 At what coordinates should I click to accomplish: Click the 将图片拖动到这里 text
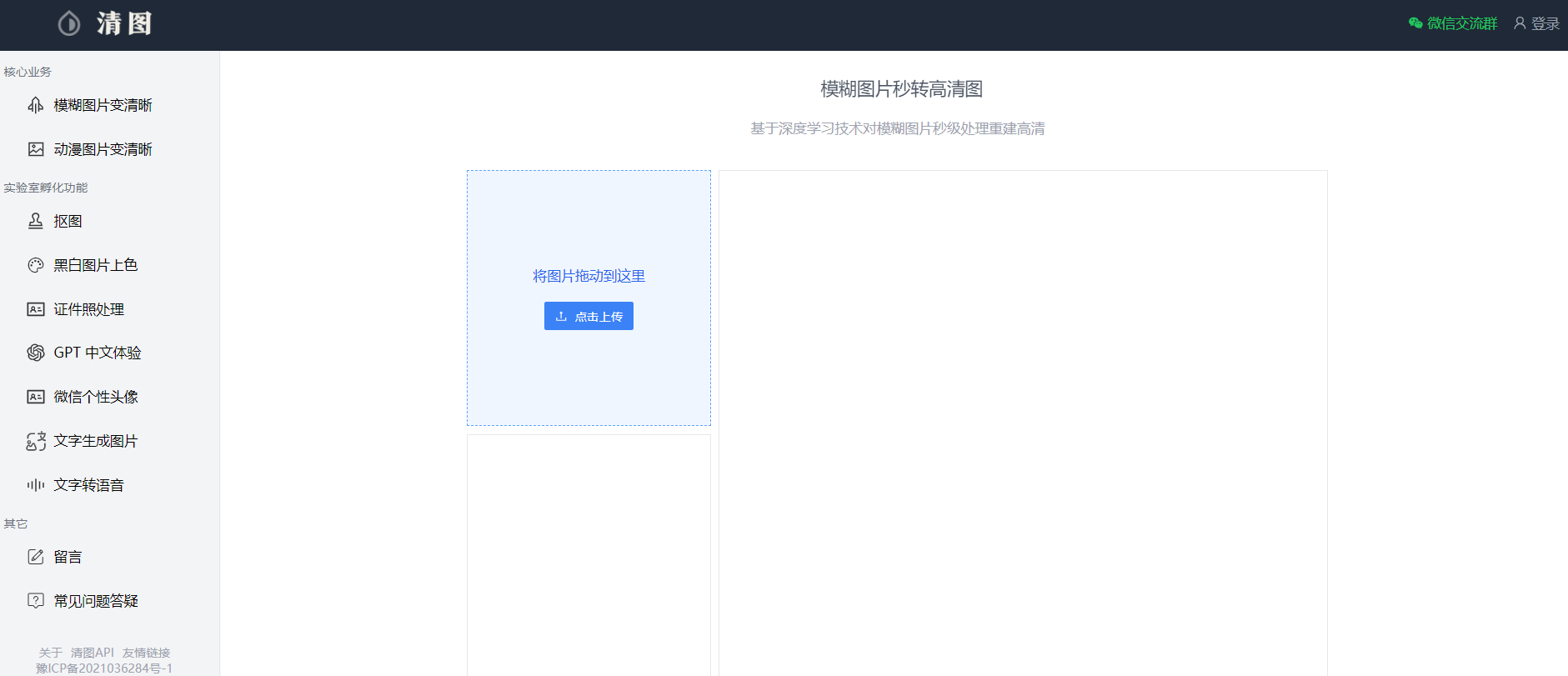click(x=589, y=276)
